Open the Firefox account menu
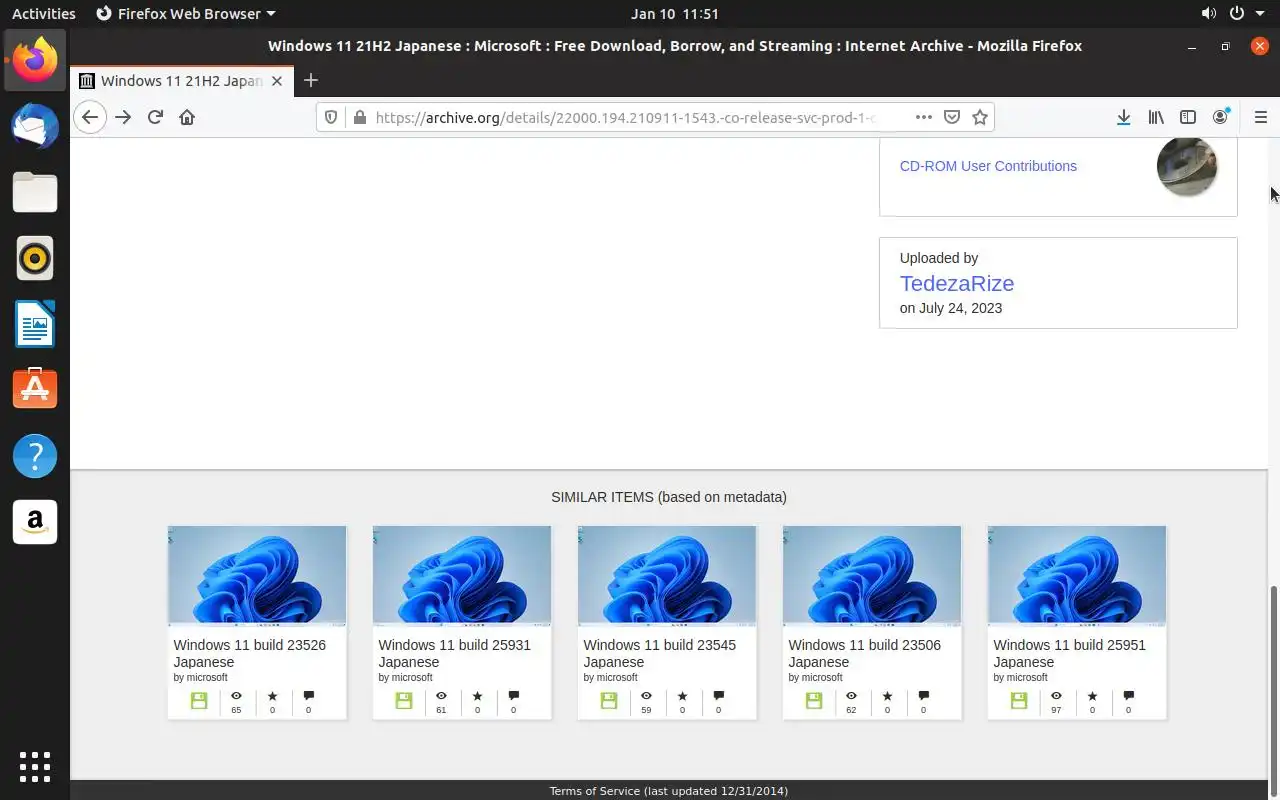 1220,117
